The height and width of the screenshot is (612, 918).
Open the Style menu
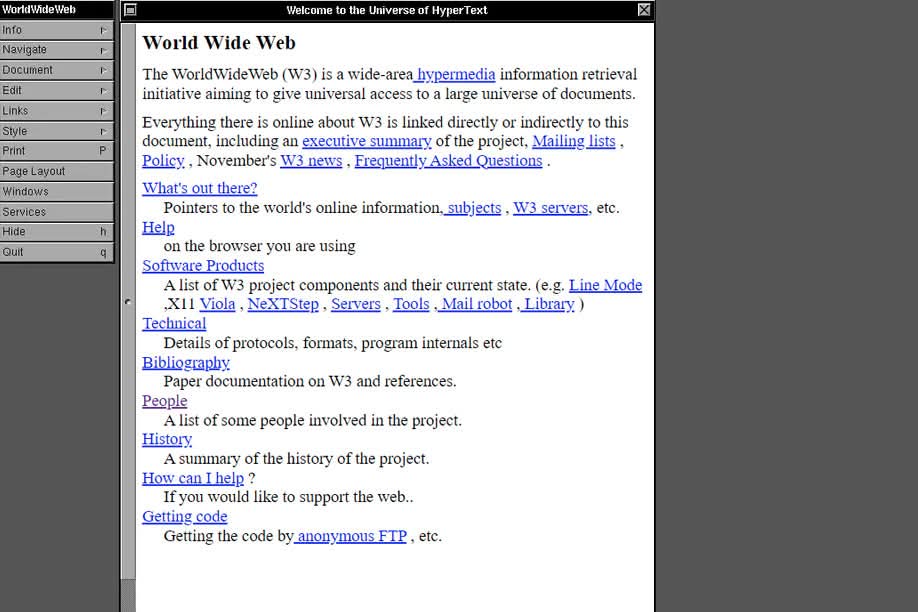click(x=56, y=131)
